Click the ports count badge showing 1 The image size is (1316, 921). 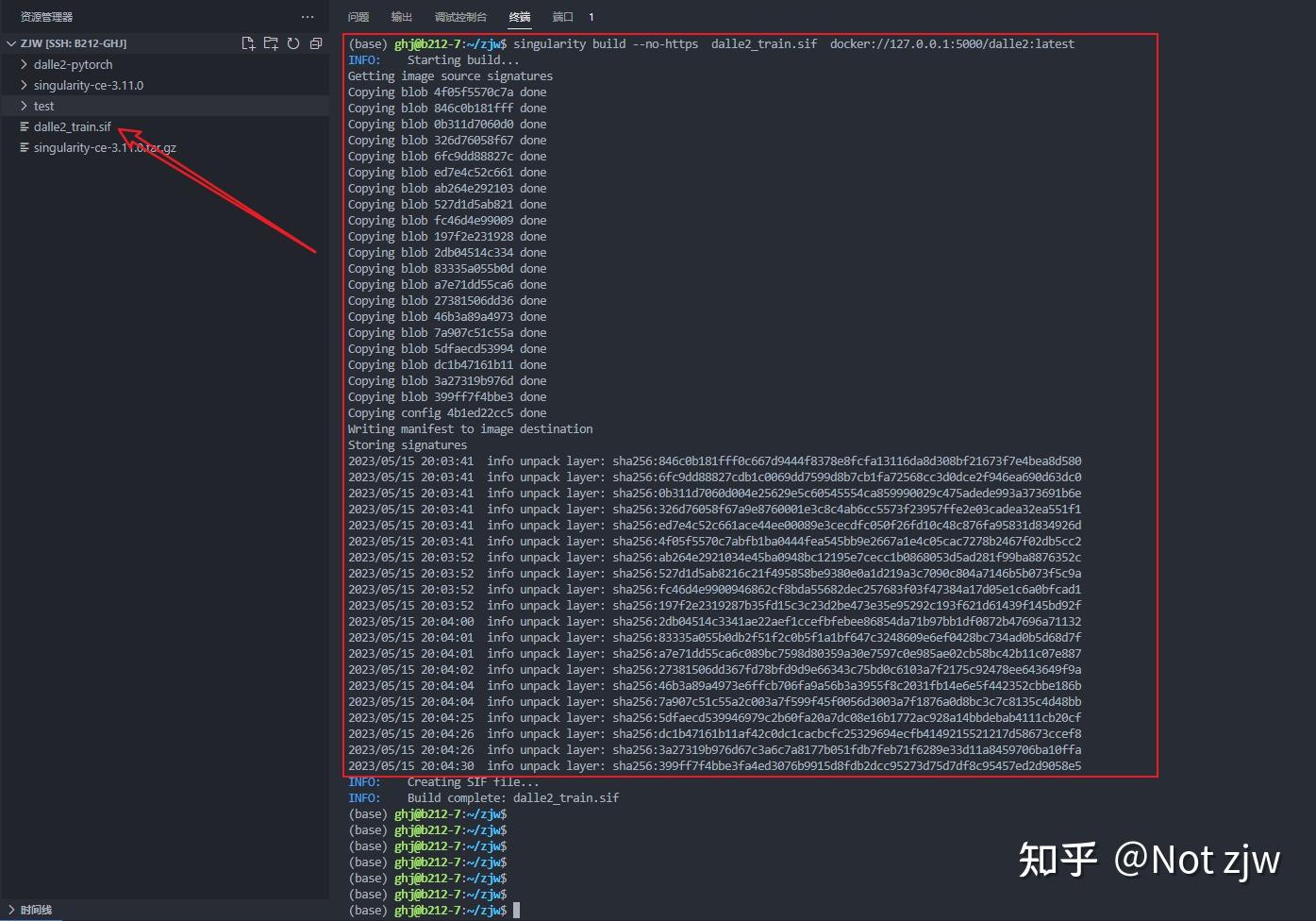[591, 16]
